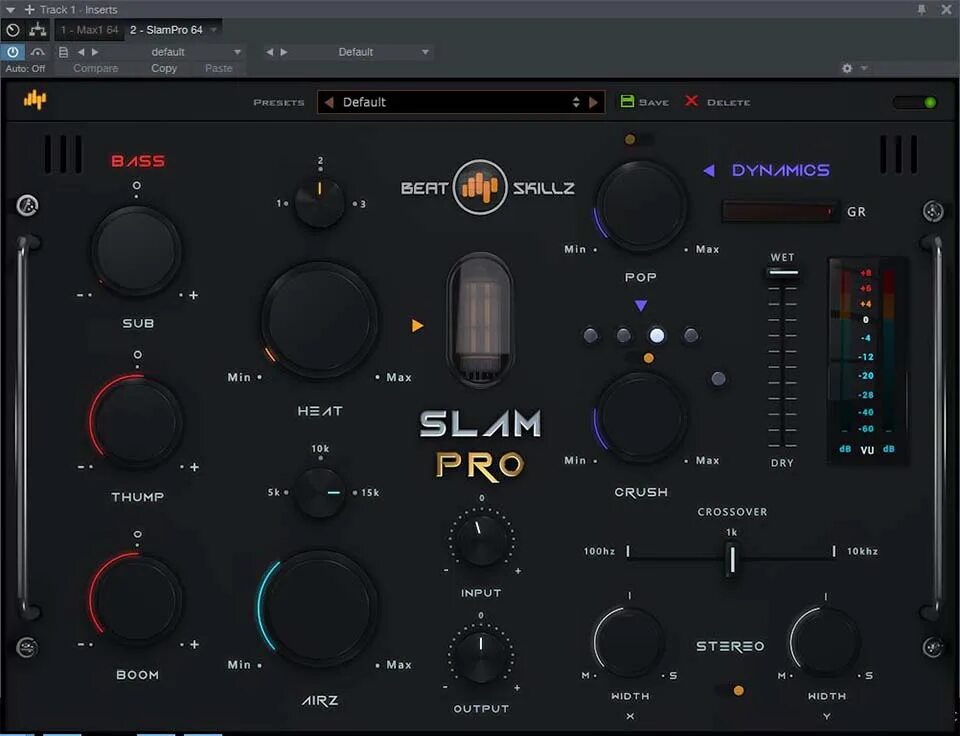Click the WIDTH X stereo knob
This screenshot has height=736, width=960.
[x=629, y=643]
